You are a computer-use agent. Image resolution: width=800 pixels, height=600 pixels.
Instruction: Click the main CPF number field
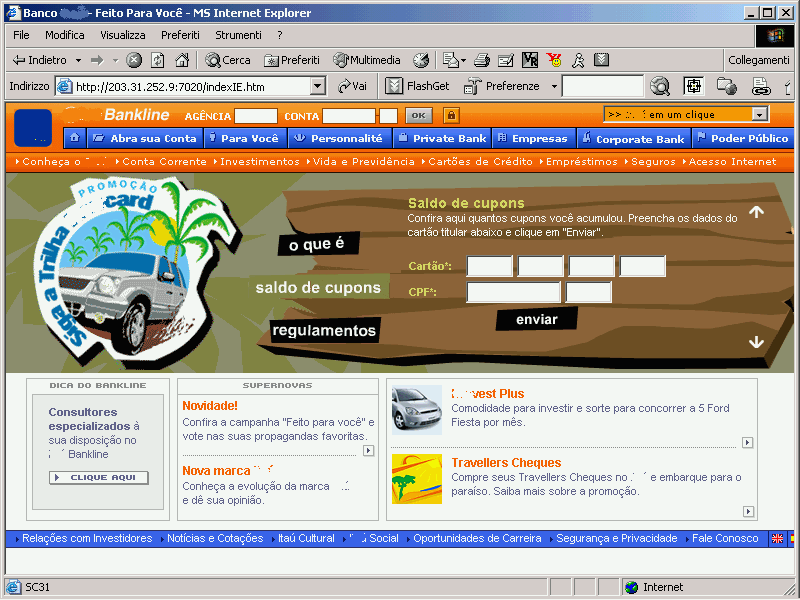(513, 292)
